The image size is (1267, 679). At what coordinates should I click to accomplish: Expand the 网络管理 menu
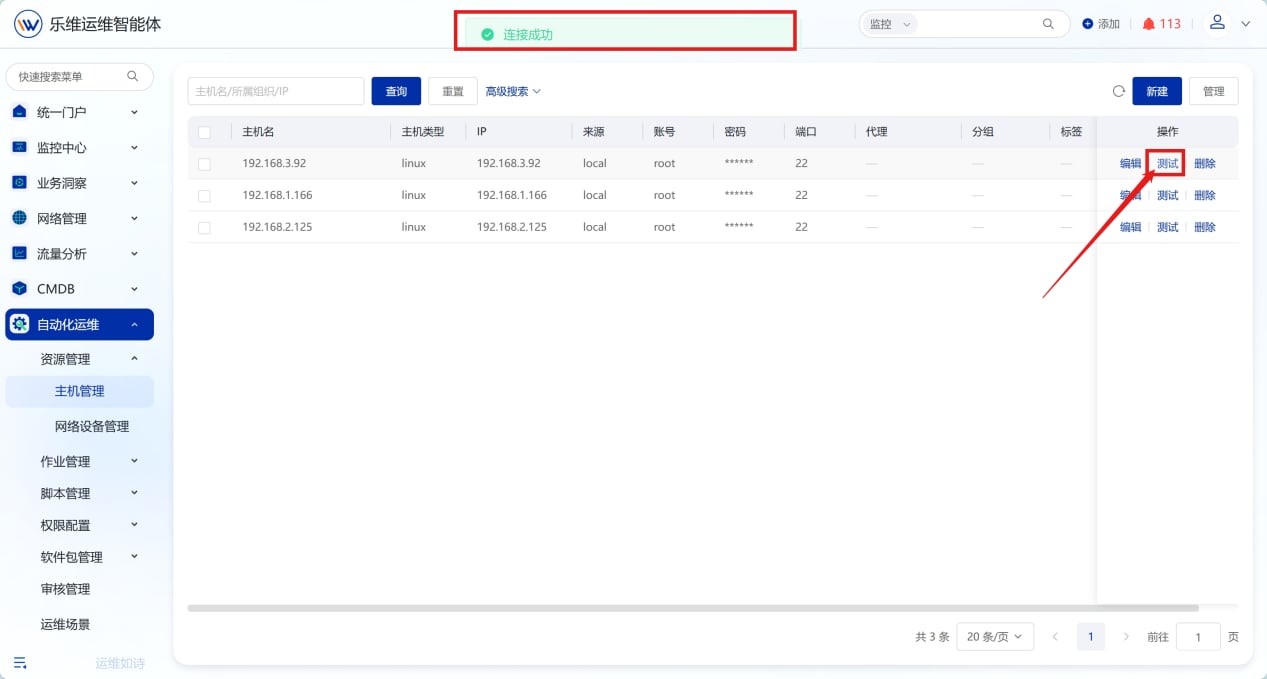135,218
